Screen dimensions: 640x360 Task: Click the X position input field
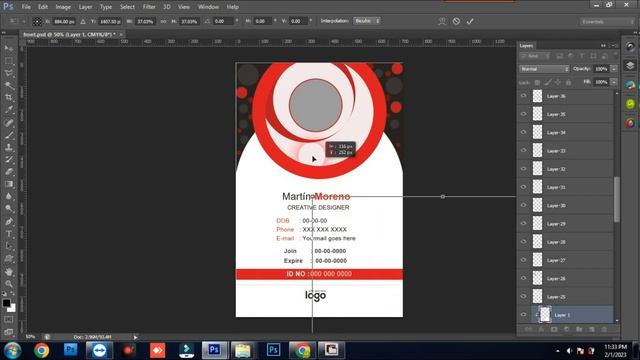click(64, 21)
